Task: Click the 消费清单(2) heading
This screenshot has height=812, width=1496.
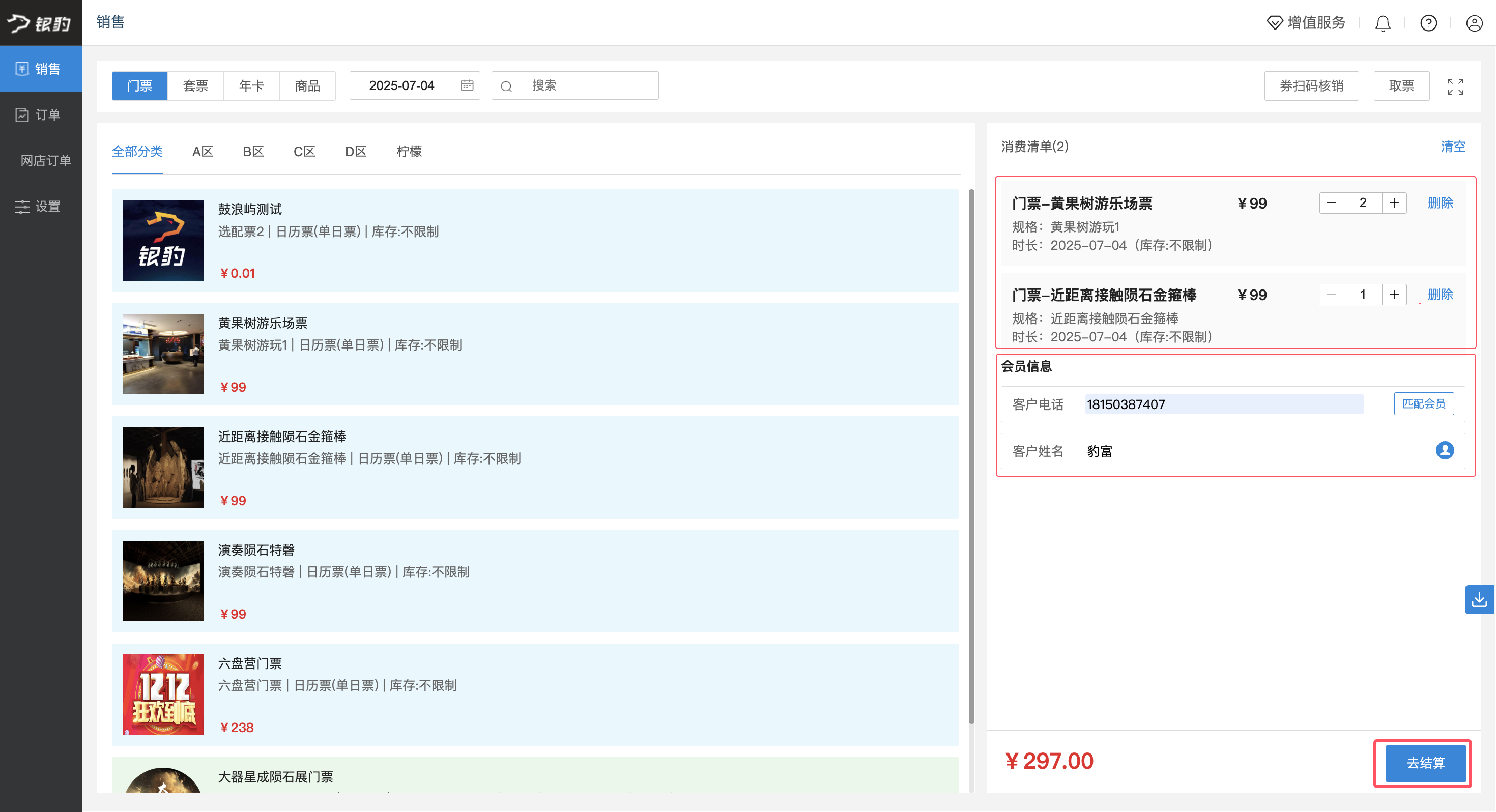Action: [x=1035, y=147]
